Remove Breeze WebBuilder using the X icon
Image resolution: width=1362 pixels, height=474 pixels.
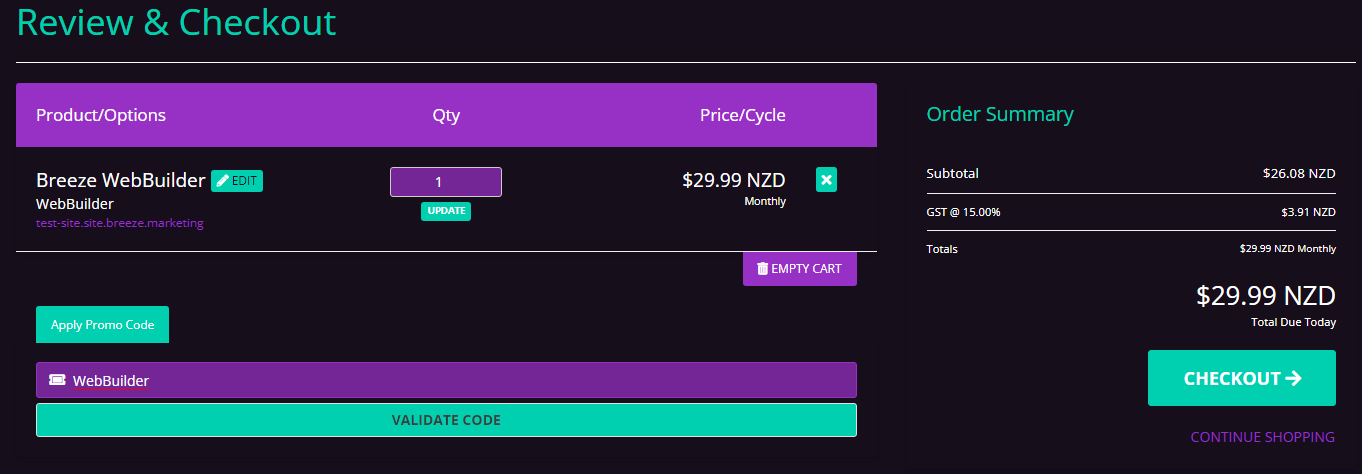pyautogui.click(x=826, y=180)
